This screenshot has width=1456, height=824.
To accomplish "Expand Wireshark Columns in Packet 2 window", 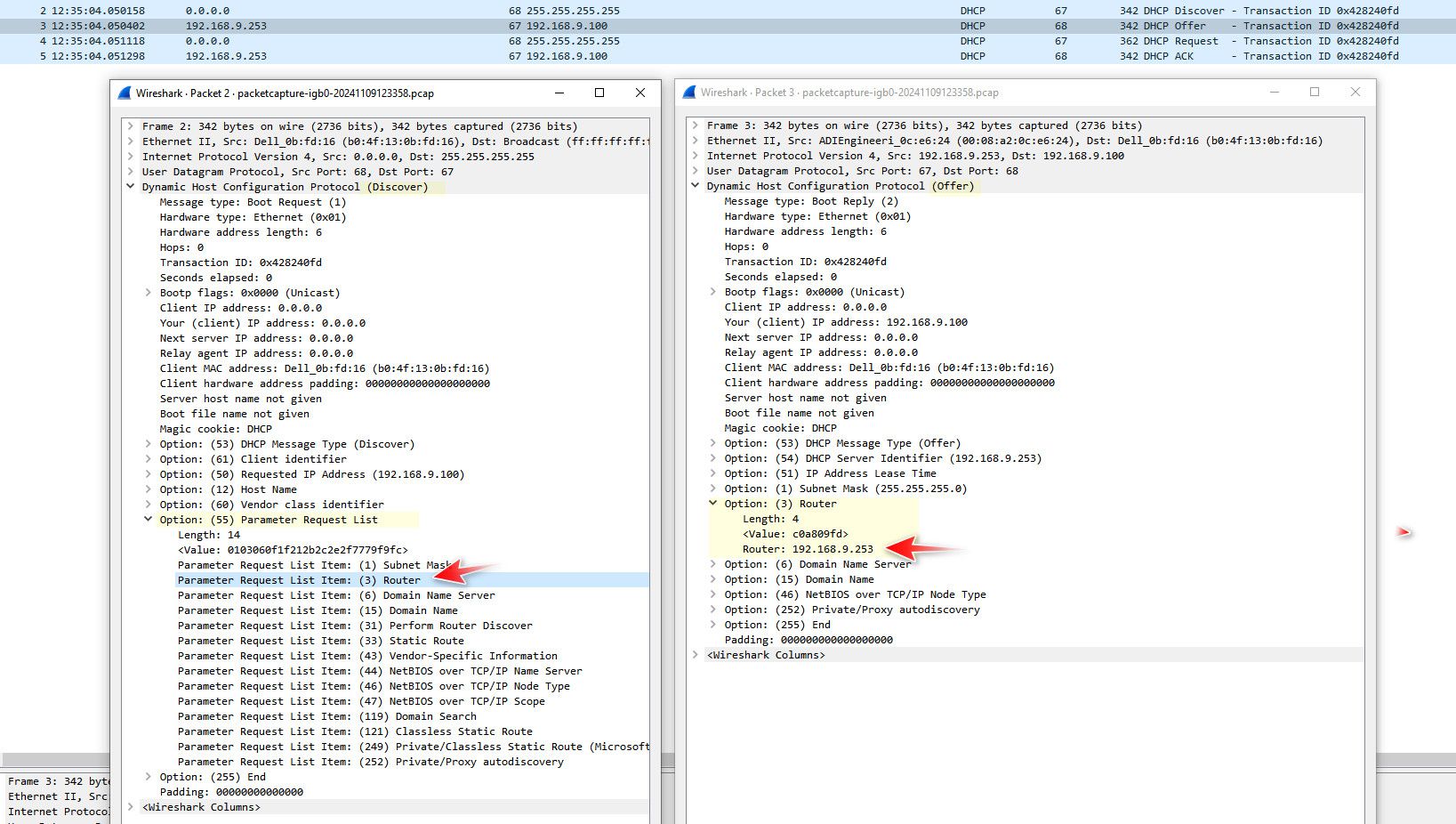I will click(x=131, y=807).
